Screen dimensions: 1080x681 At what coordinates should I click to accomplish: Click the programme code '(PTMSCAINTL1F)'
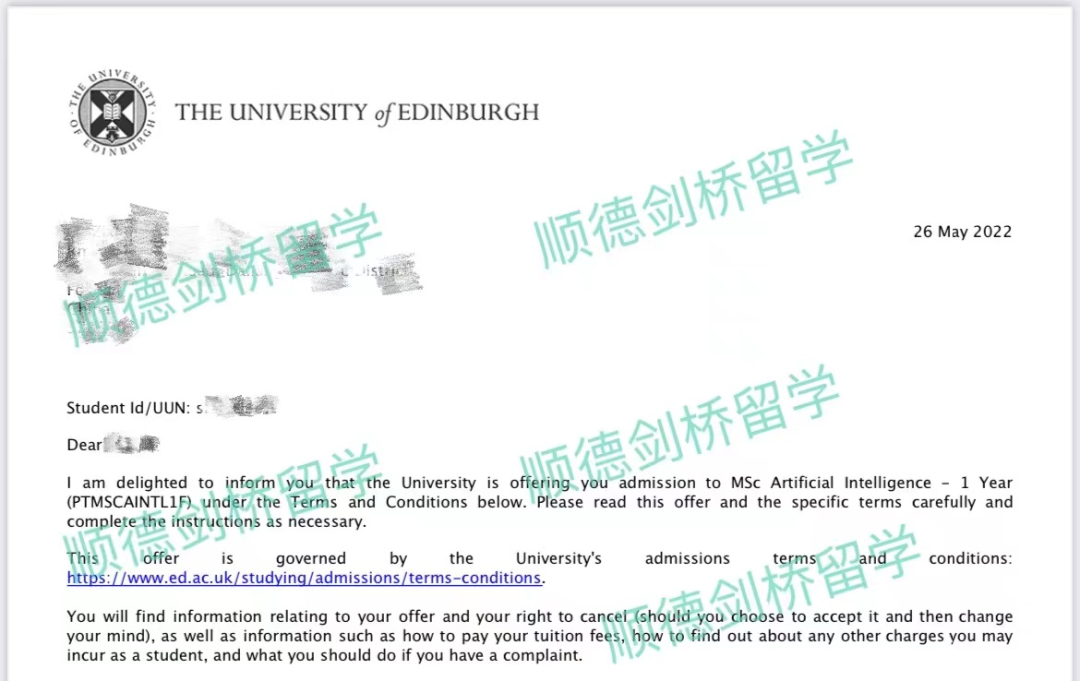(x=129, y=502)
